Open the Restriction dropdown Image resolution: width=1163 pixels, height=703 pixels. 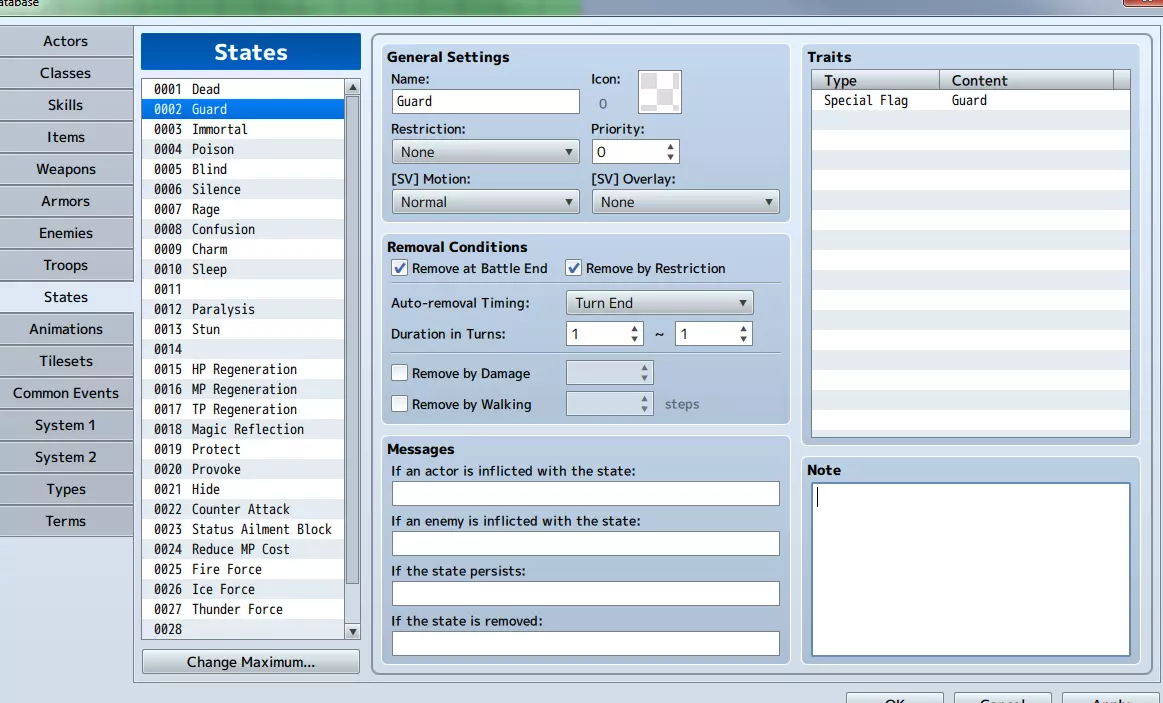click(485, 152)
